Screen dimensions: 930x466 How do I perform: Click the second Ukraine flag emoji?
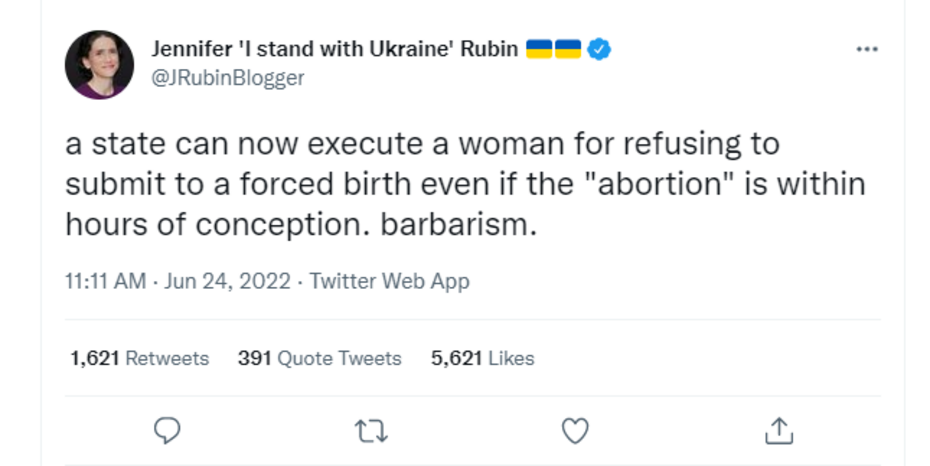[x=567, y=49]
